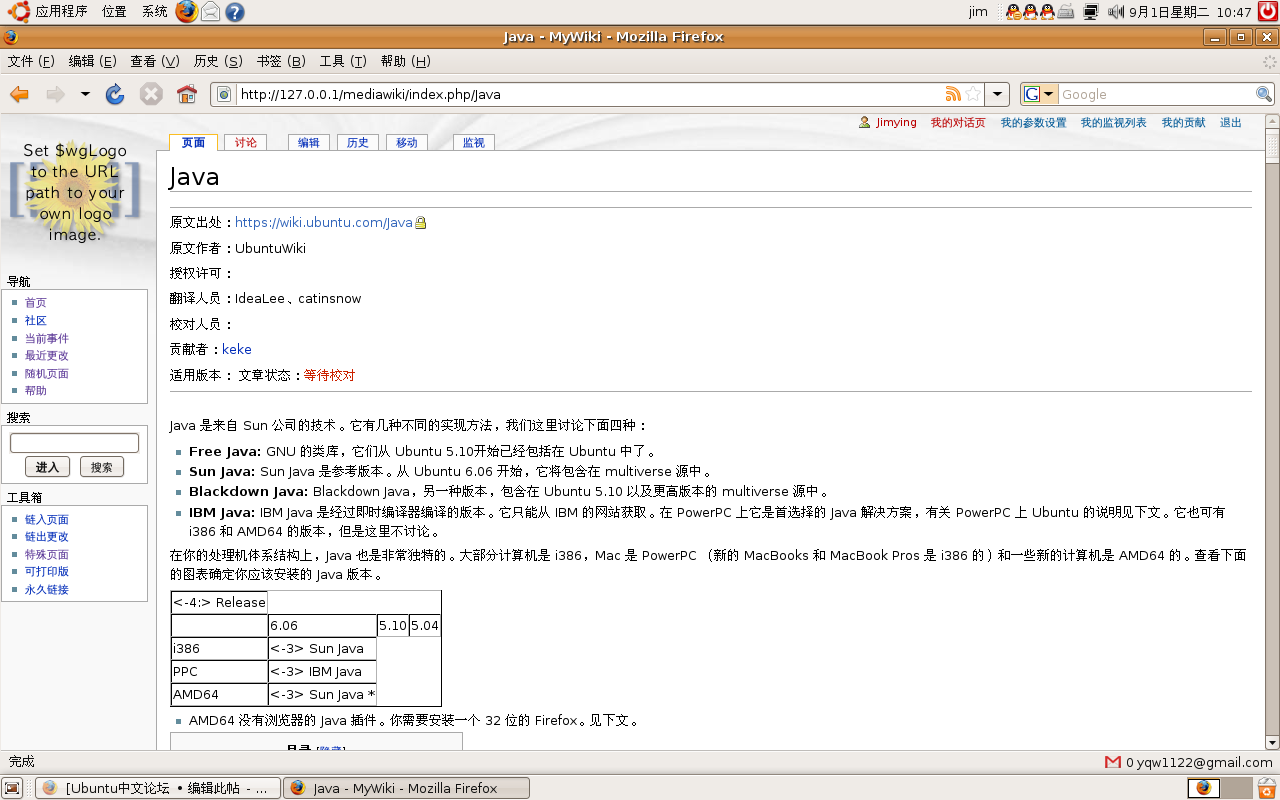Go back with the orange left arrow
This screenshot has width=1280, height=800.
[19, 94]
